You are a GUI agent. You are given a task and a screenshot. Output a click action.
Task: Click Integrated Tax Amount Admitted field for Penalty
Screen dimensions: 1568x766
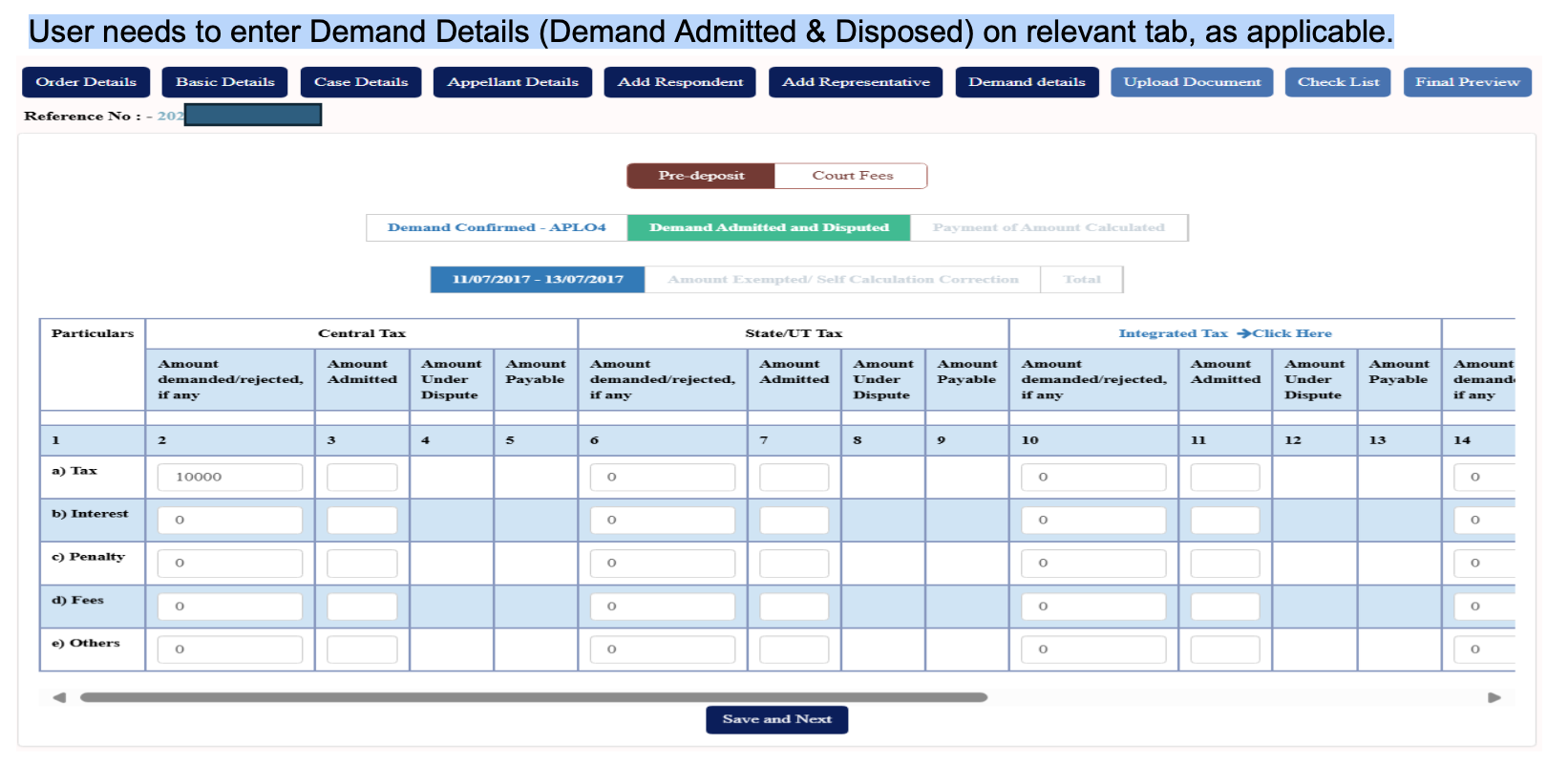pos(1225,563)
